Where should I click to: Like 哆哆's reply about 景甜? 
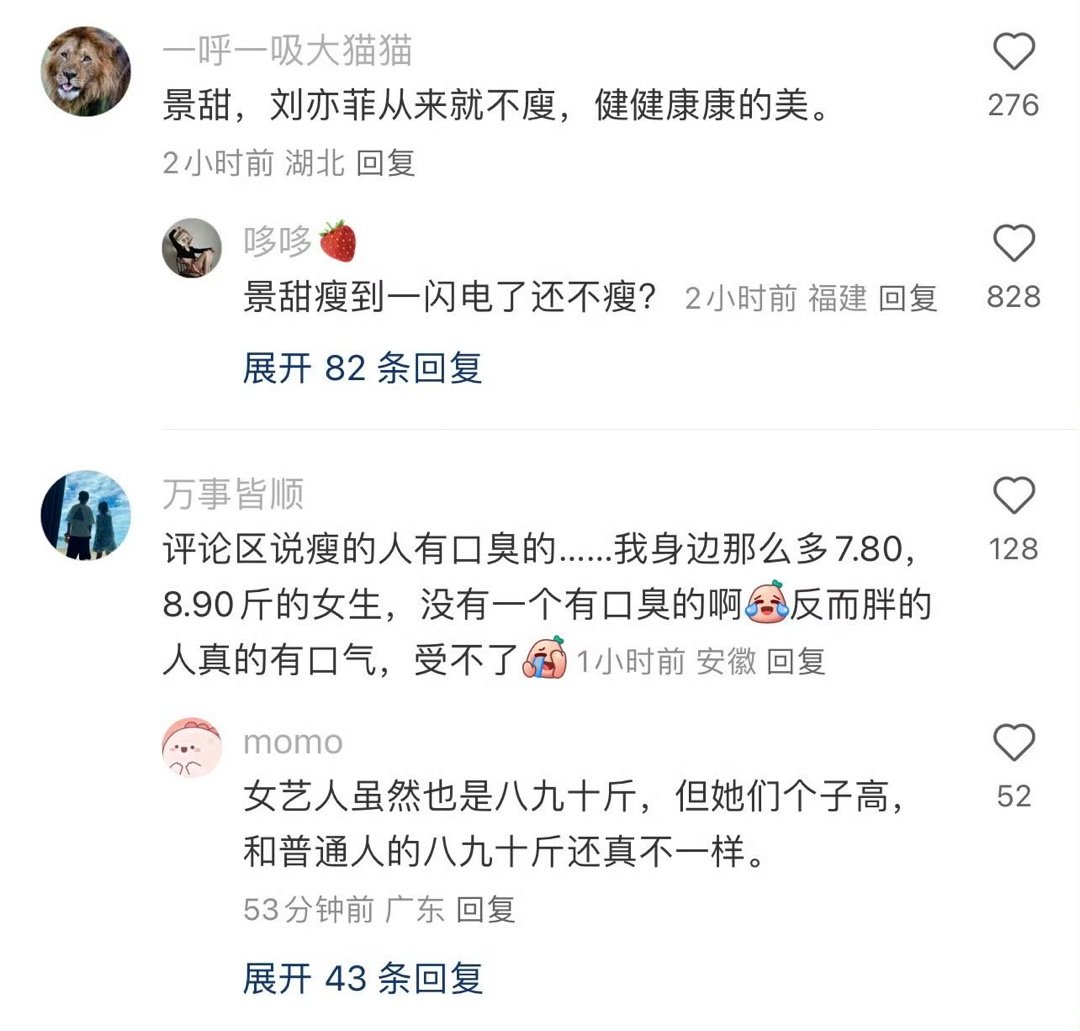click(1013, 243)
